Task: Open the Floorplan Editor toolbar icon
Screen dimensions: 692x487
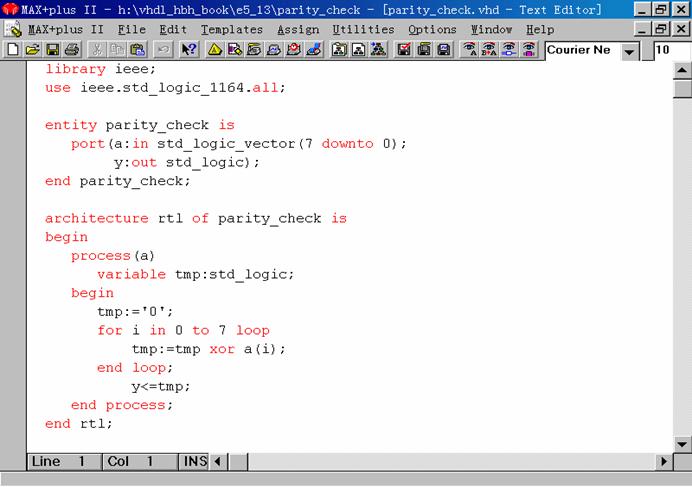Action: pos(235,49)
